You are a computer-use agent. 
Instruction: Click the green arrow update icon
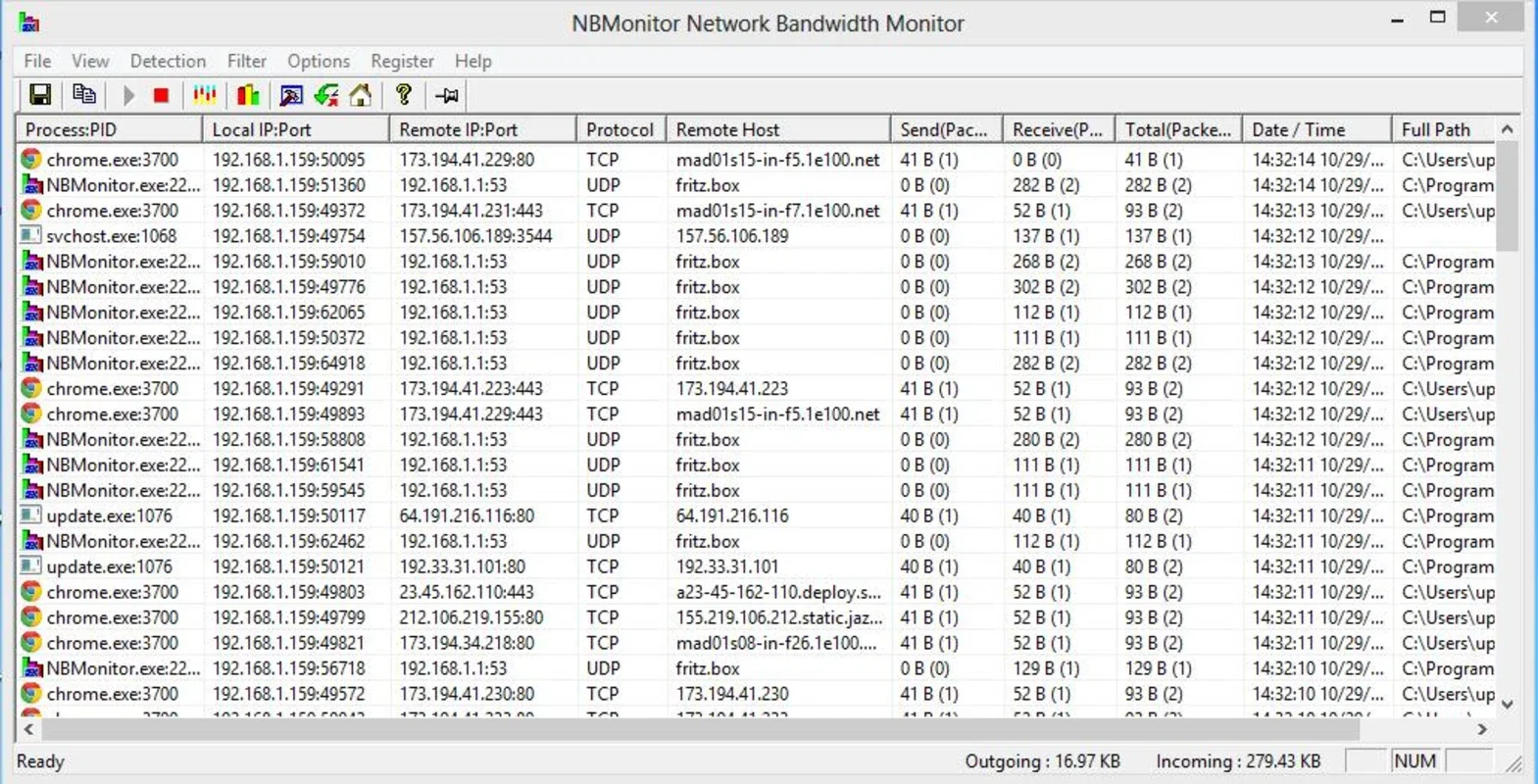point(326,95)
